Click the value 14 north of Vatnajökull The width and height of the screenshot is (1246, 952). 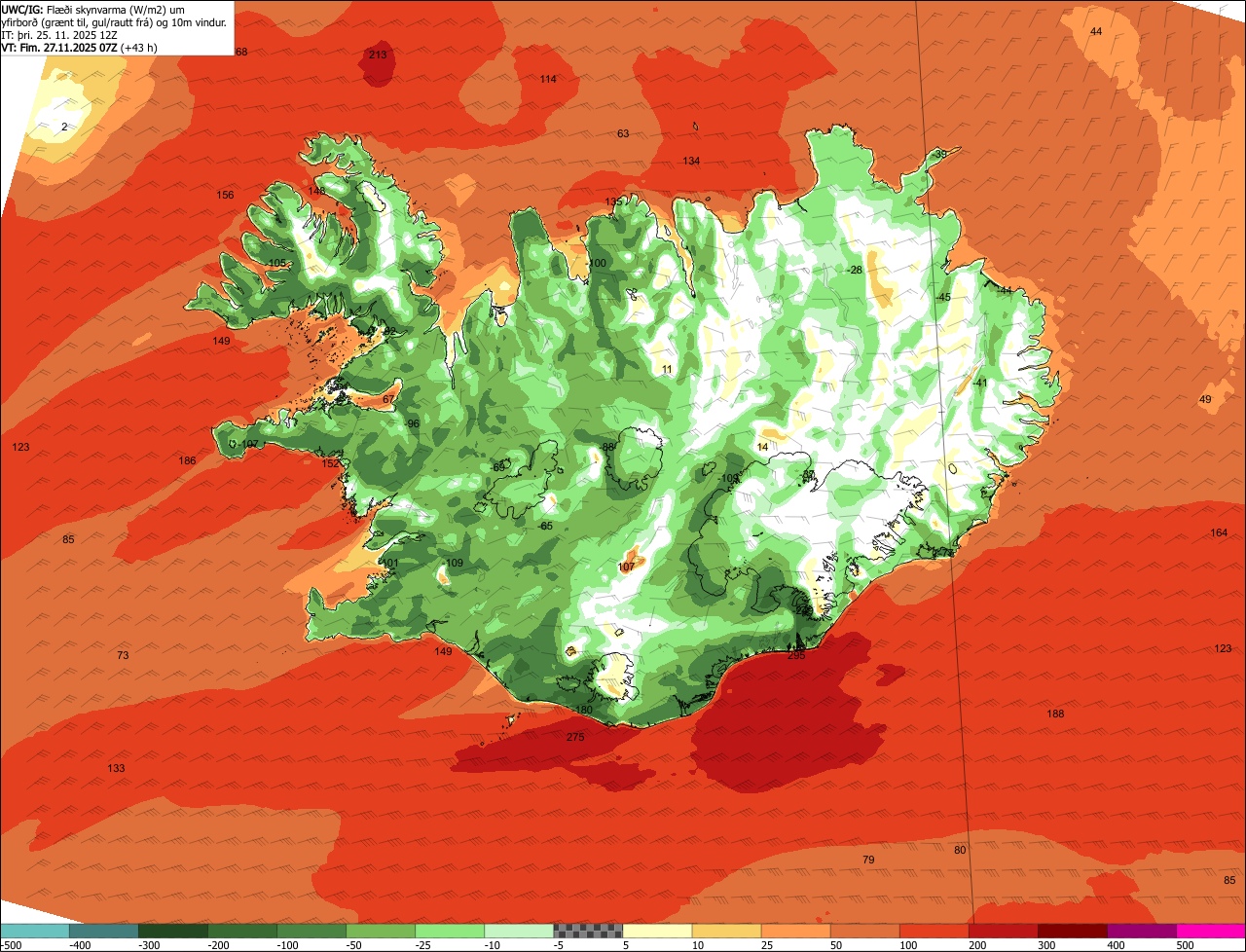pyautogui.click(x=762, y=447)
